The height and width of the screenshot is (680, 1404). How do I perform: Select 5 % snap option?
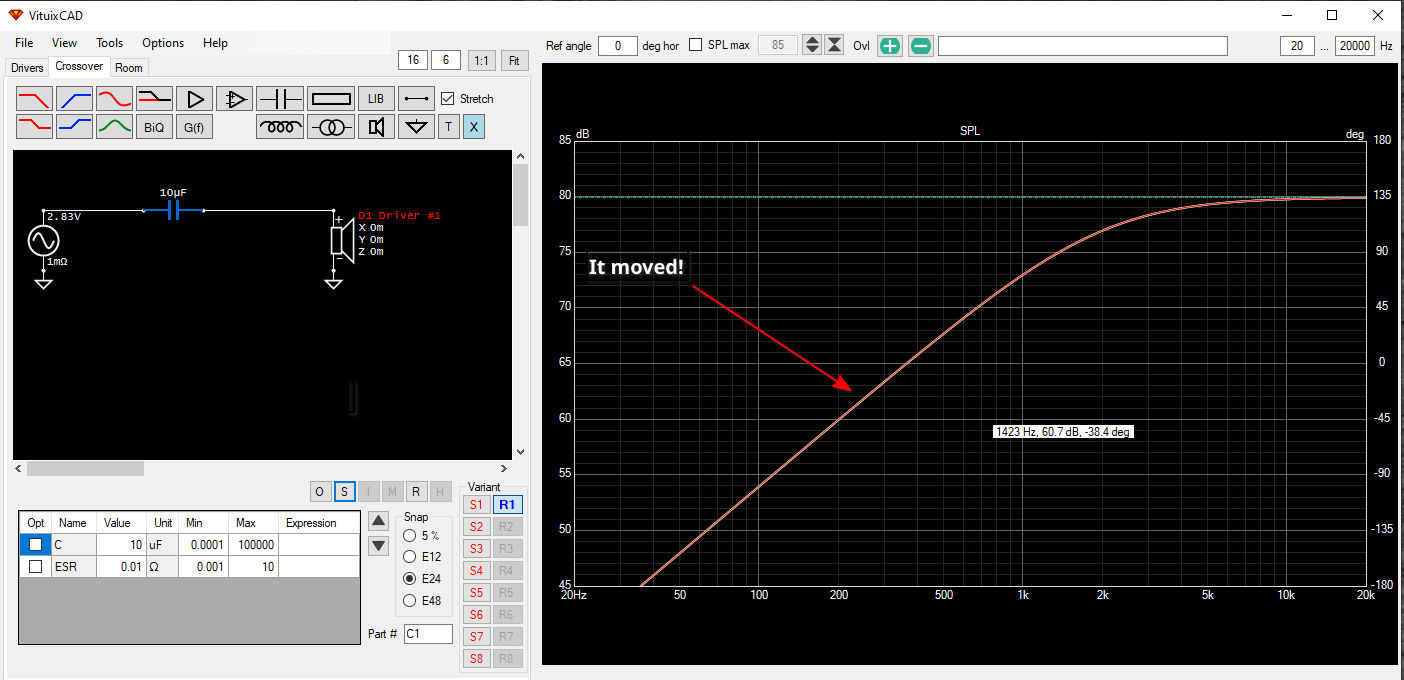pyautogui.click(x=410, y=536)
